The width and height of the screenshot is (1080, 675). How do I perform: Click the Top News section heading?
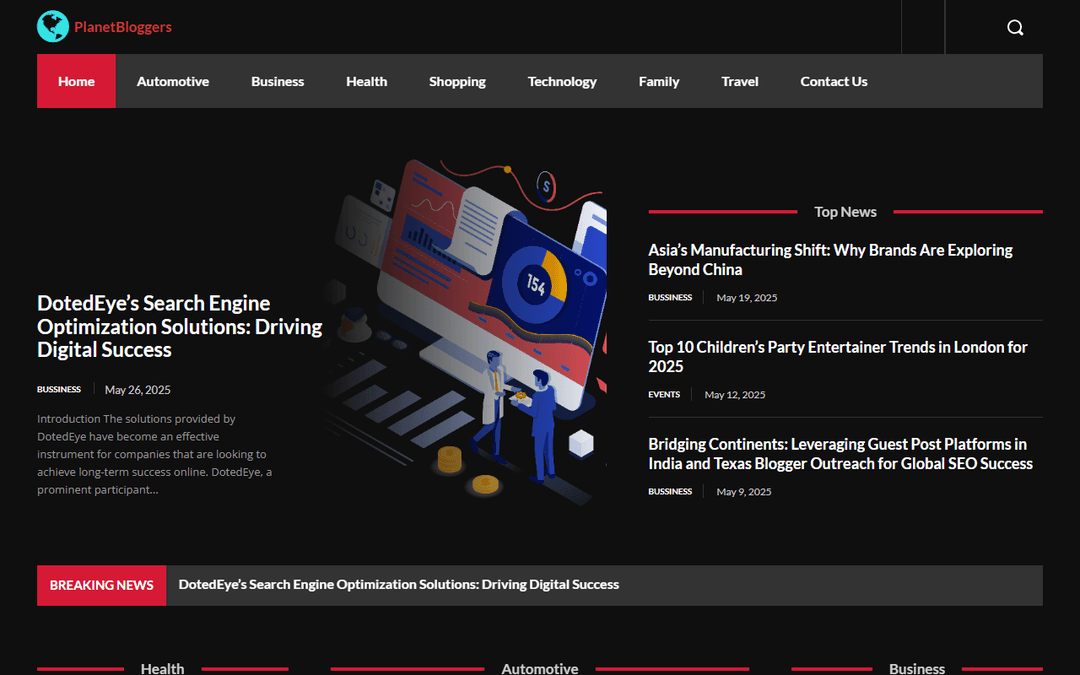click(845, 212)
